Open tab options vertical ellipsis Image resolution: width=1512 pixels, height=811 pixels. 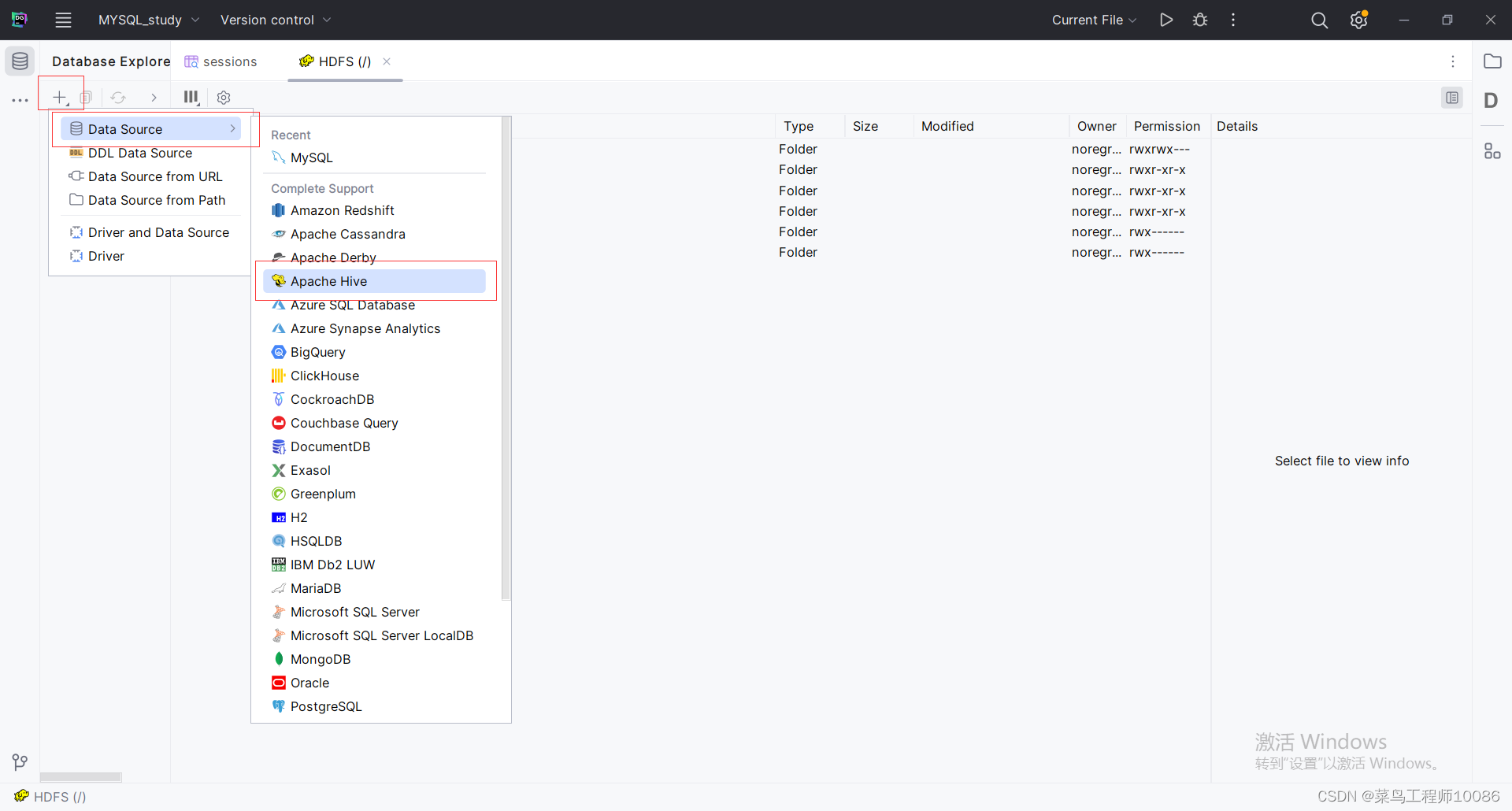point(1453,61)
